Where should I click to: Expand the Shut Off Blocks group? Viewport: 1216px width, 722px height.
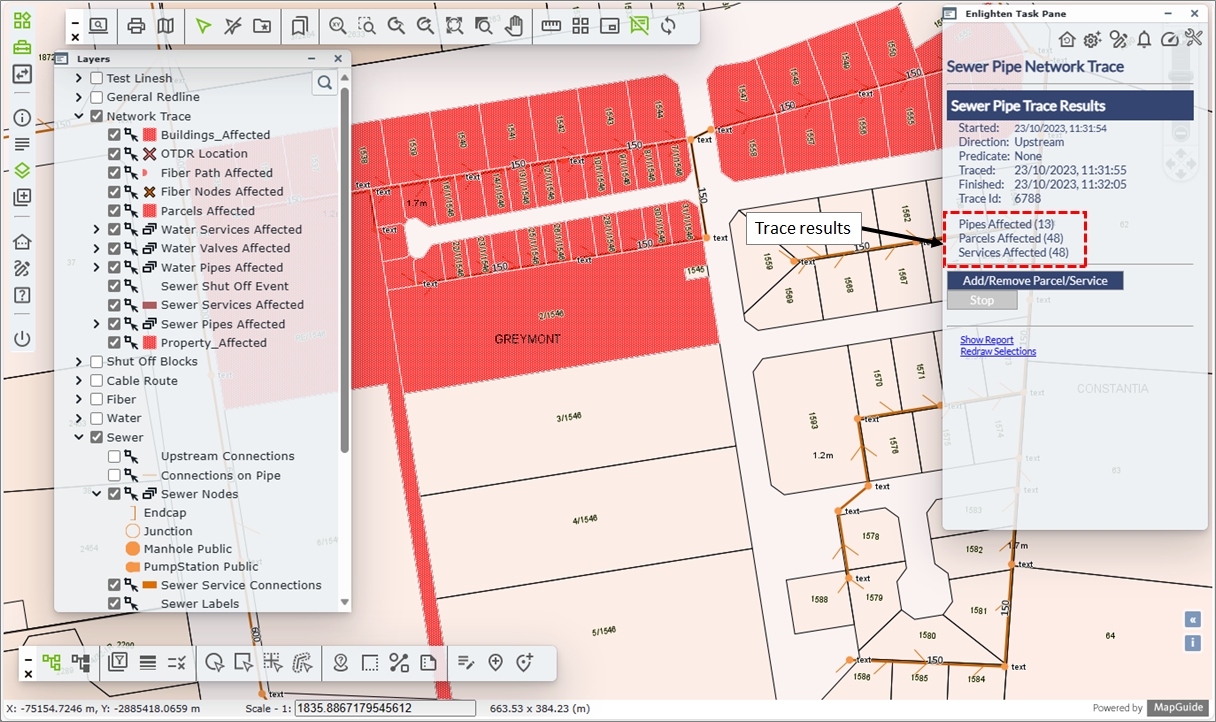pos(79,362)
